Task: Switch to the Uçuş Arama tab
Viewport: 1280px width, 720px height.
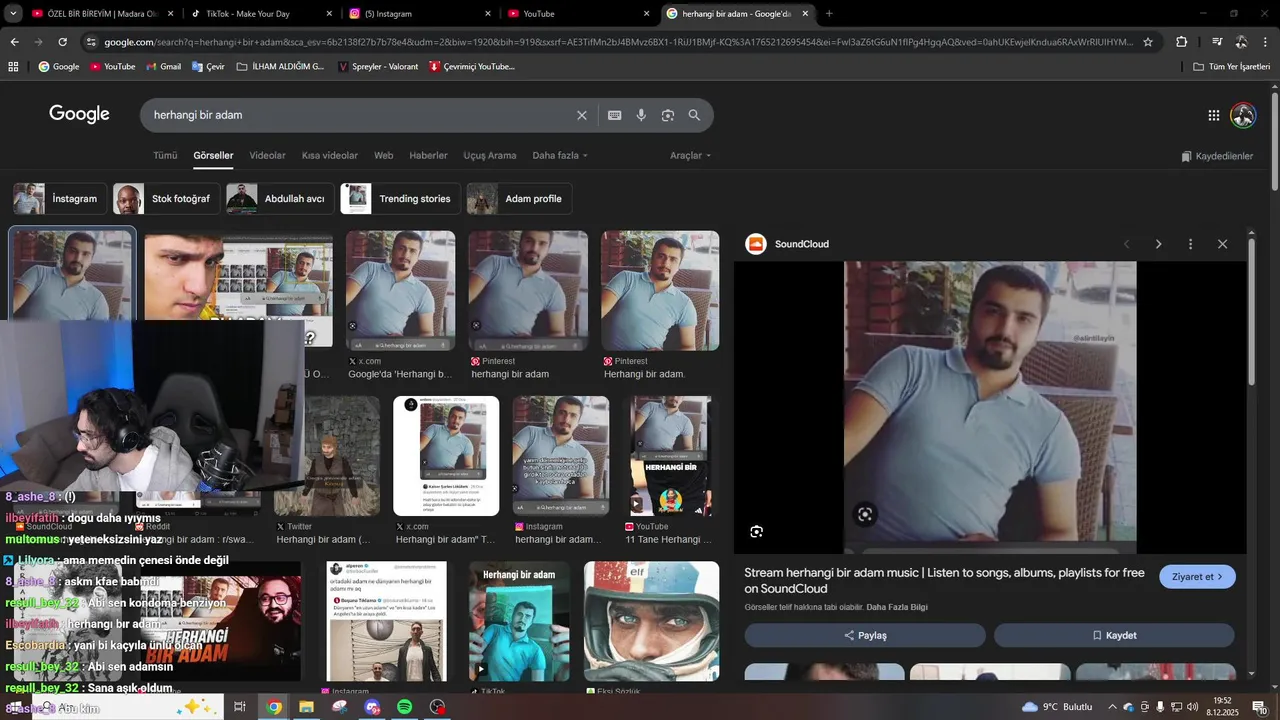Action: (x=490, y=156)
